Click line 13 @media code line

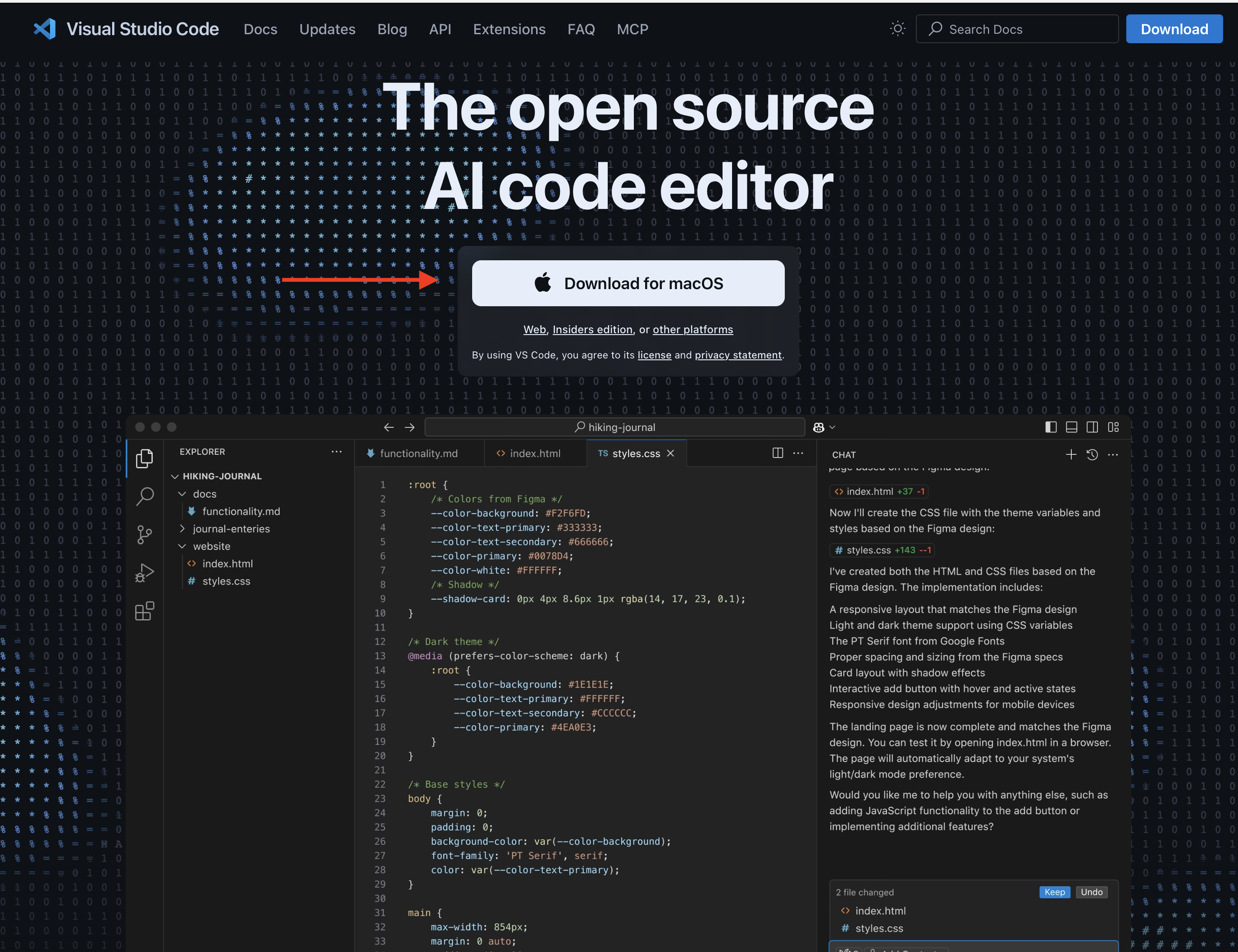tap(514, 656)
